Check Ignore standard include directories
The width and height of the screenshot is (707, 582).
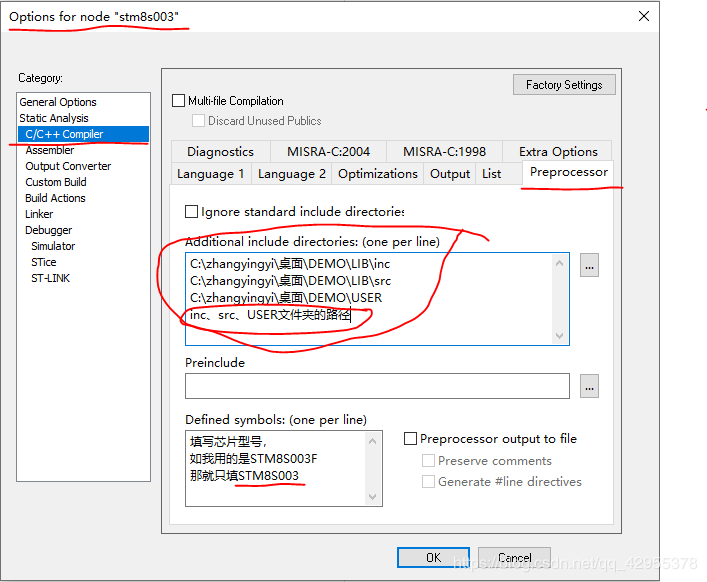(191, 211)
